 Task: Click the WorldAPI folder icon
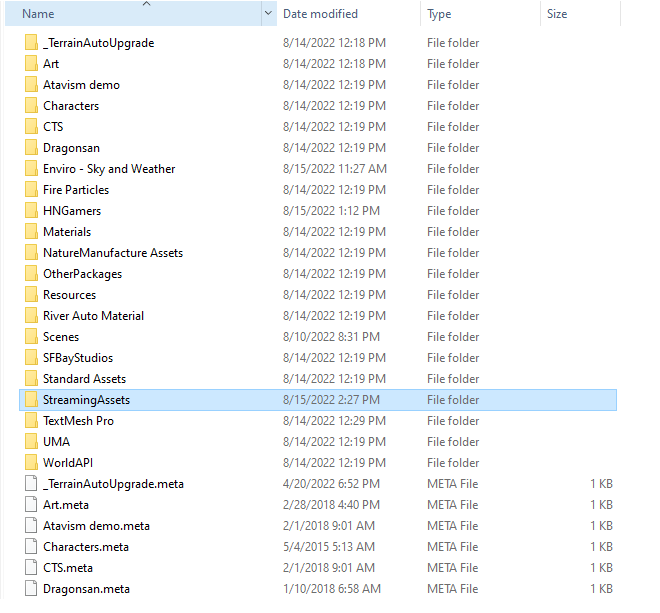tap(31, 463)
